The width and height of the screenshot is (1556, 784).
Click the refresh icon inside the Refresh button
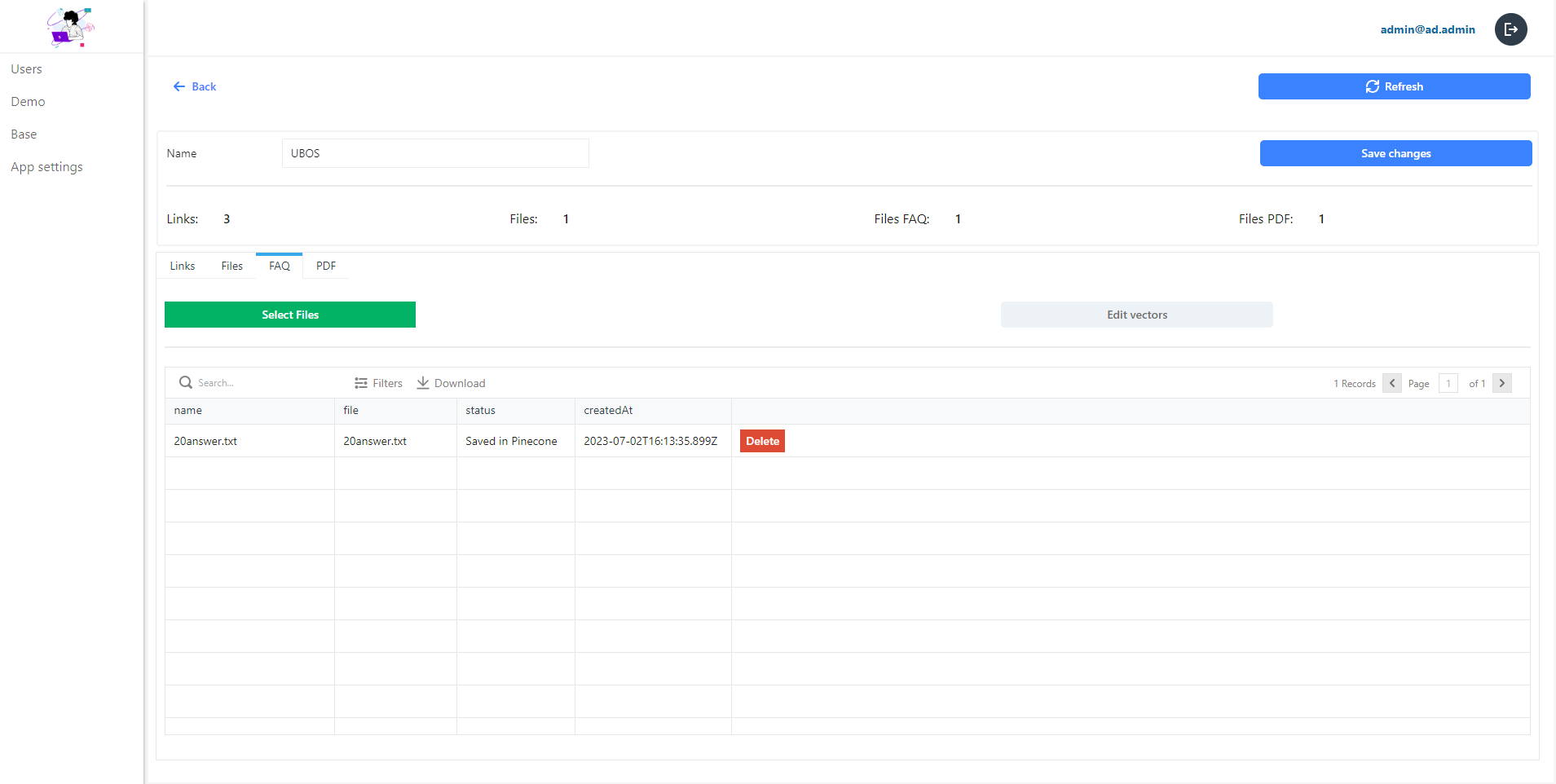(x=1373, y=86)
